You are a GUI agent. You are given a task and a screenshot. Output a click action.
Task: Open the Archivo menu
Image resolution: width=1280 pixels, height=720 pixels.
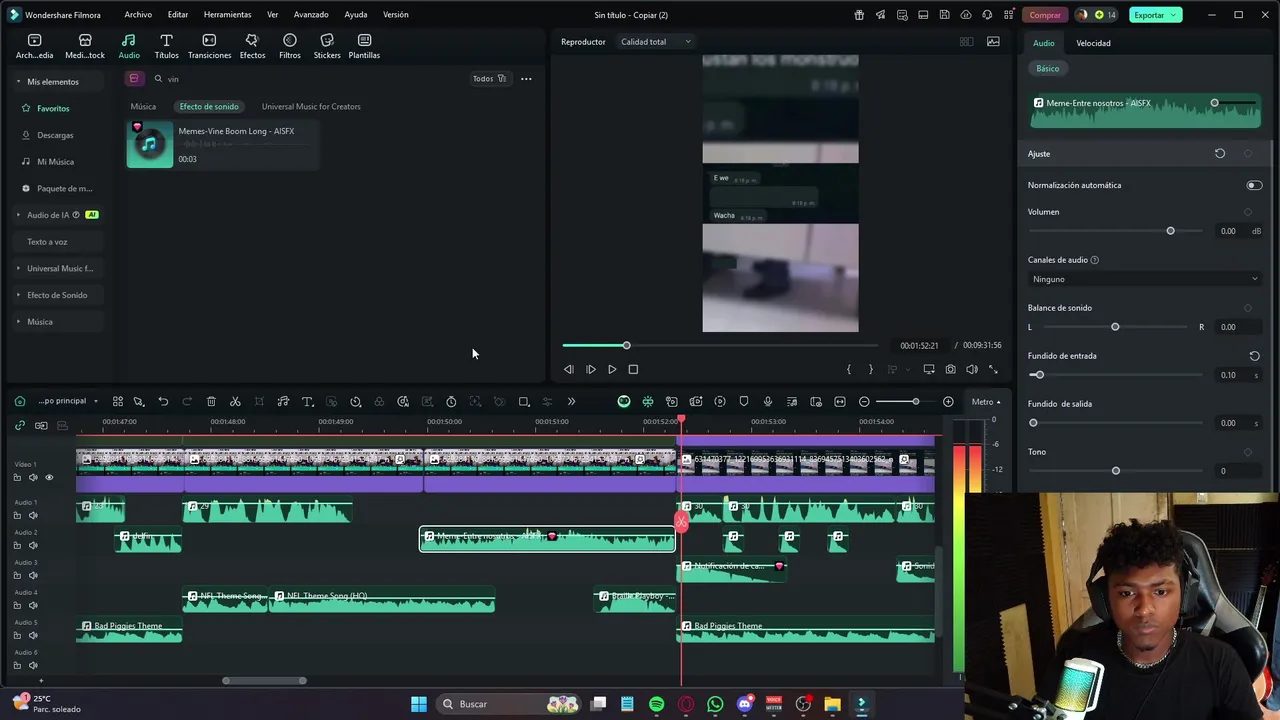[138, 15]
